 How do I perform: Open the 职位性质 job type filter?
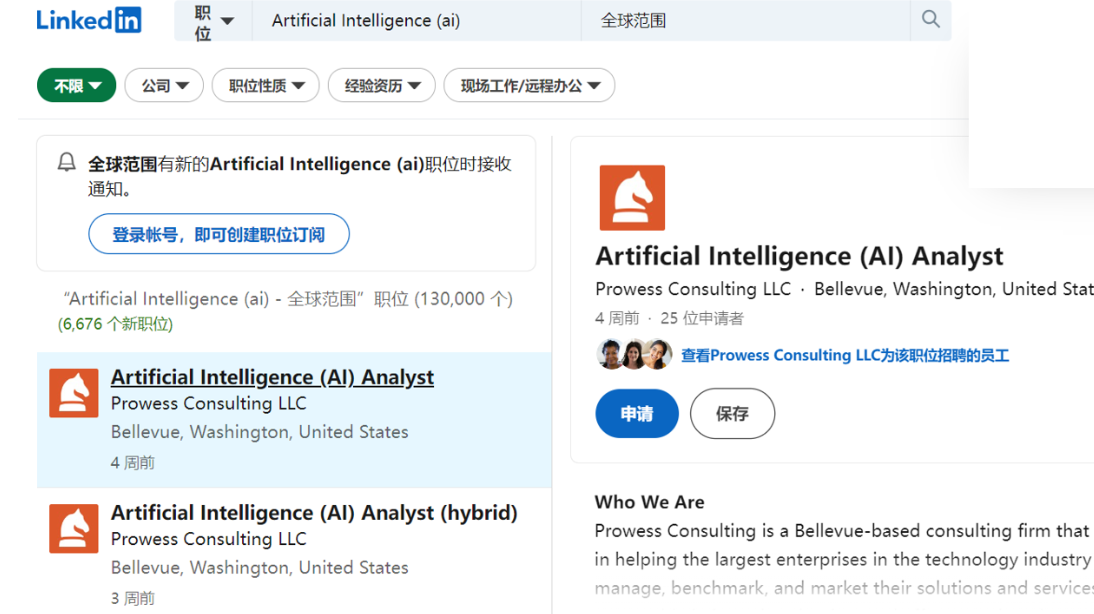click(266, 85)
